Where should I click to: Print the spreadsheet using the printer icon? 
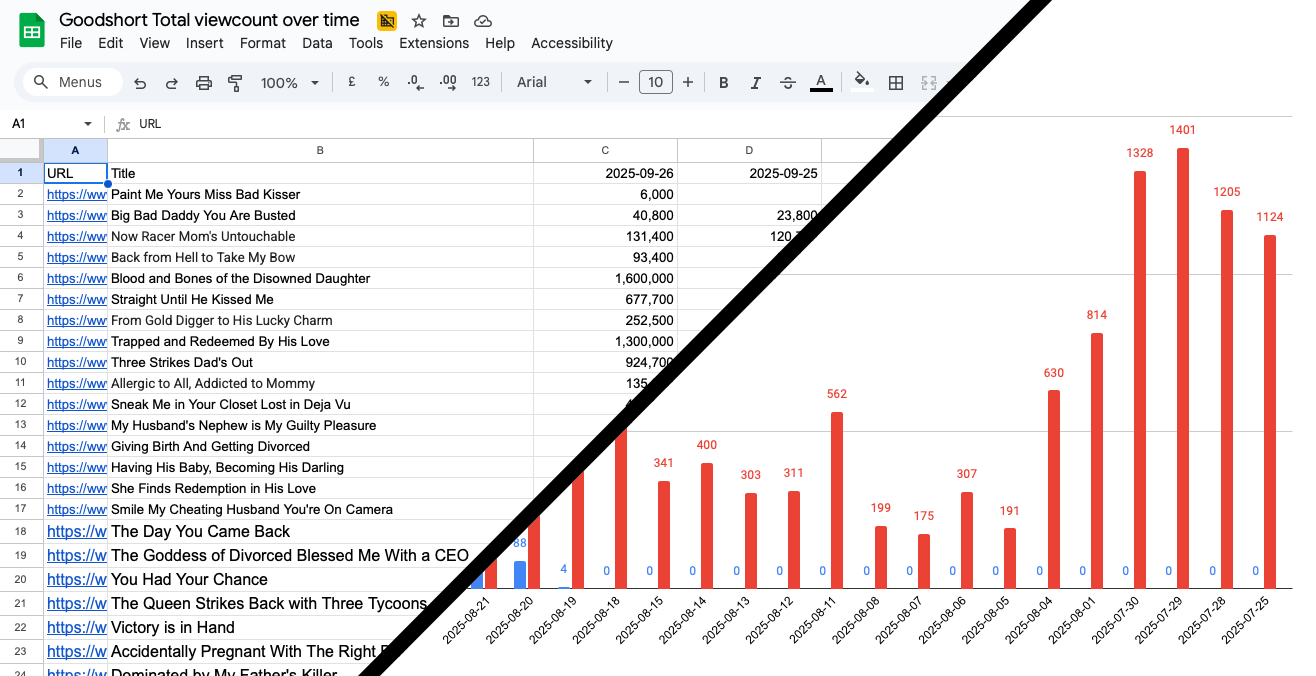(204, 83)
